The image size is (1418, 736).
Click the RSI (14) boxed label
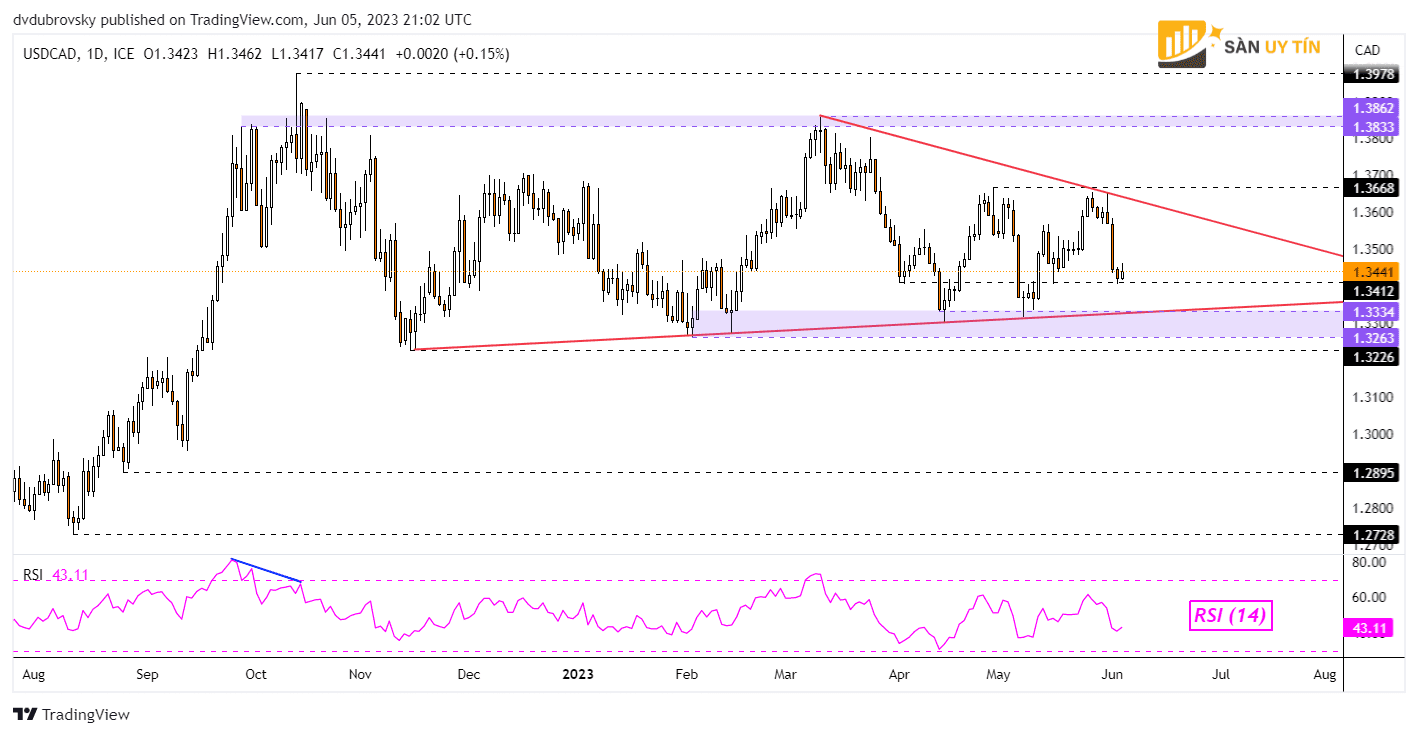[1230, 616]
